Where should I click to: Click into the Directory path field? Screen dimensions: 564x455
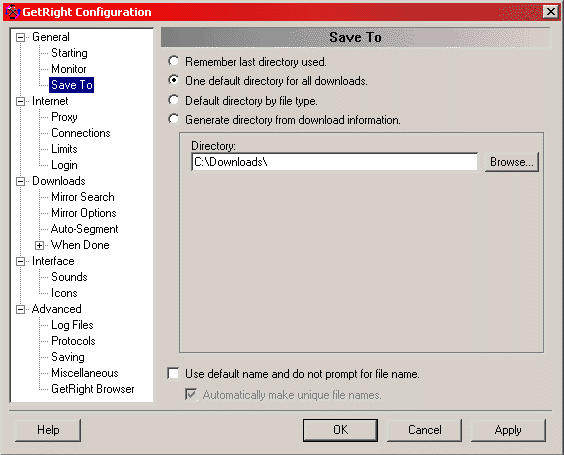pos(335,162)
